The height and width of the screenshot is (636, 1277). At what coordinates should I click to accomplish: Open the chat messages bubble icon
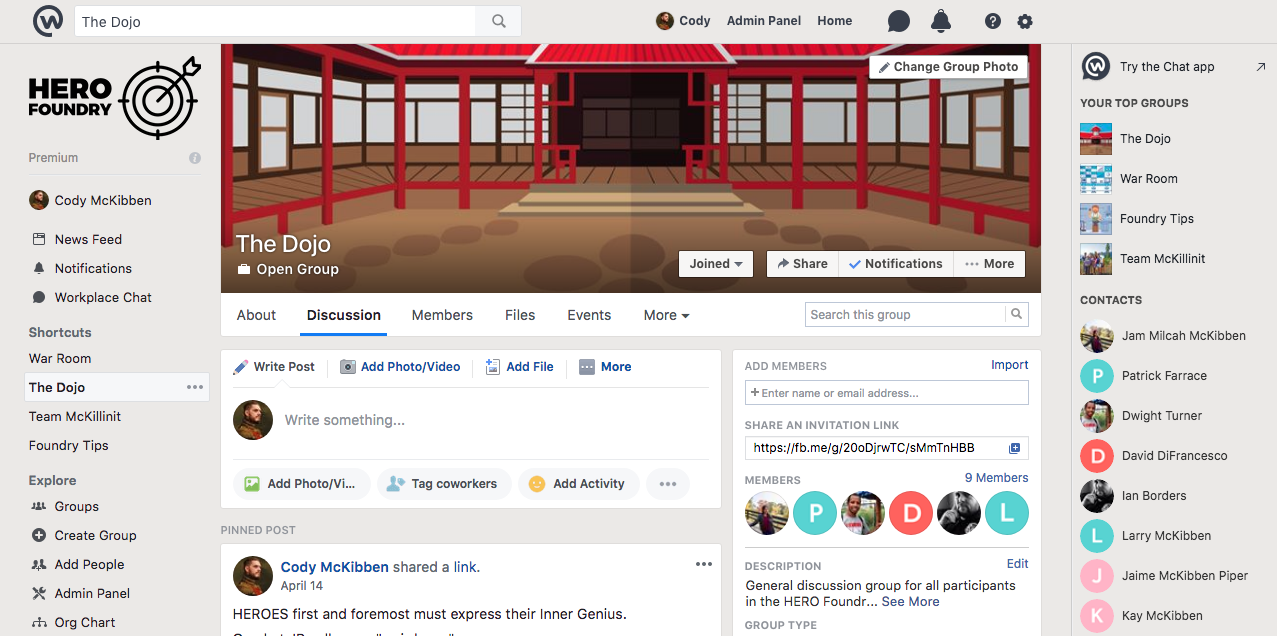[x=899, y=21]
